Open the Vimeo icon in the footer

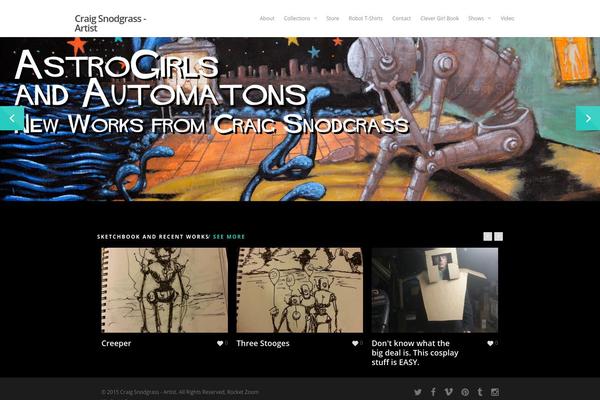pos(448,392)
